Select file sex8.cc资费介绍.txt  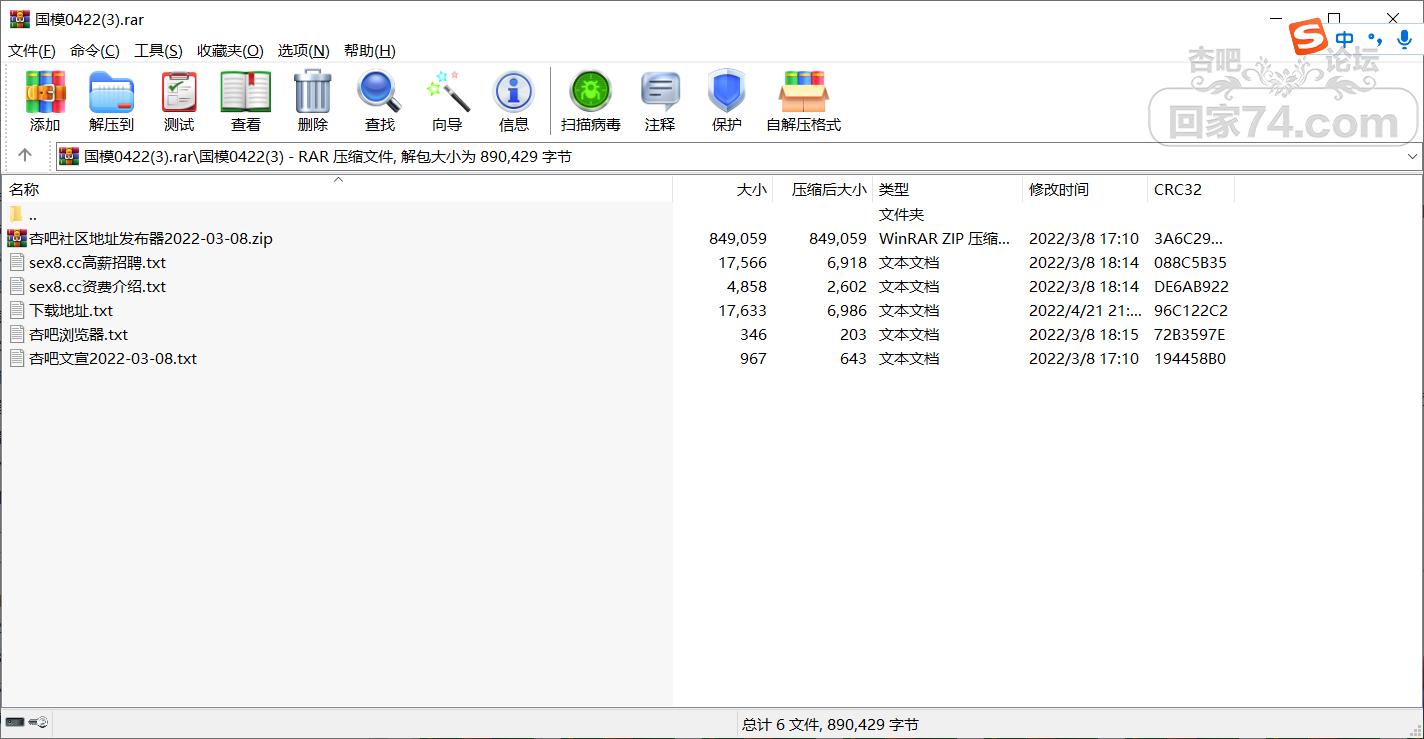point(98,286)
